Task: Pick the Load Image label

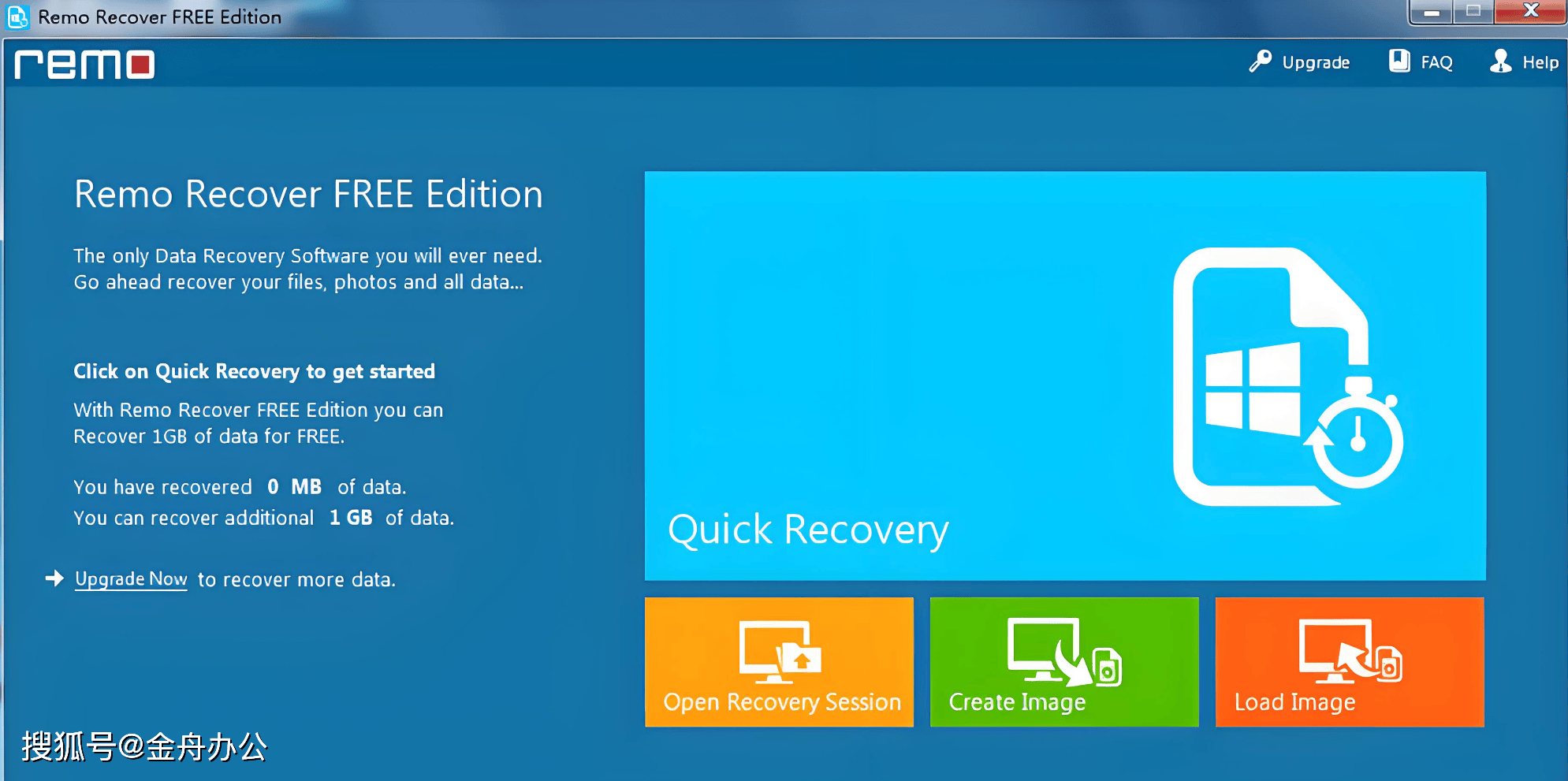Action: tap(1294, 702)
